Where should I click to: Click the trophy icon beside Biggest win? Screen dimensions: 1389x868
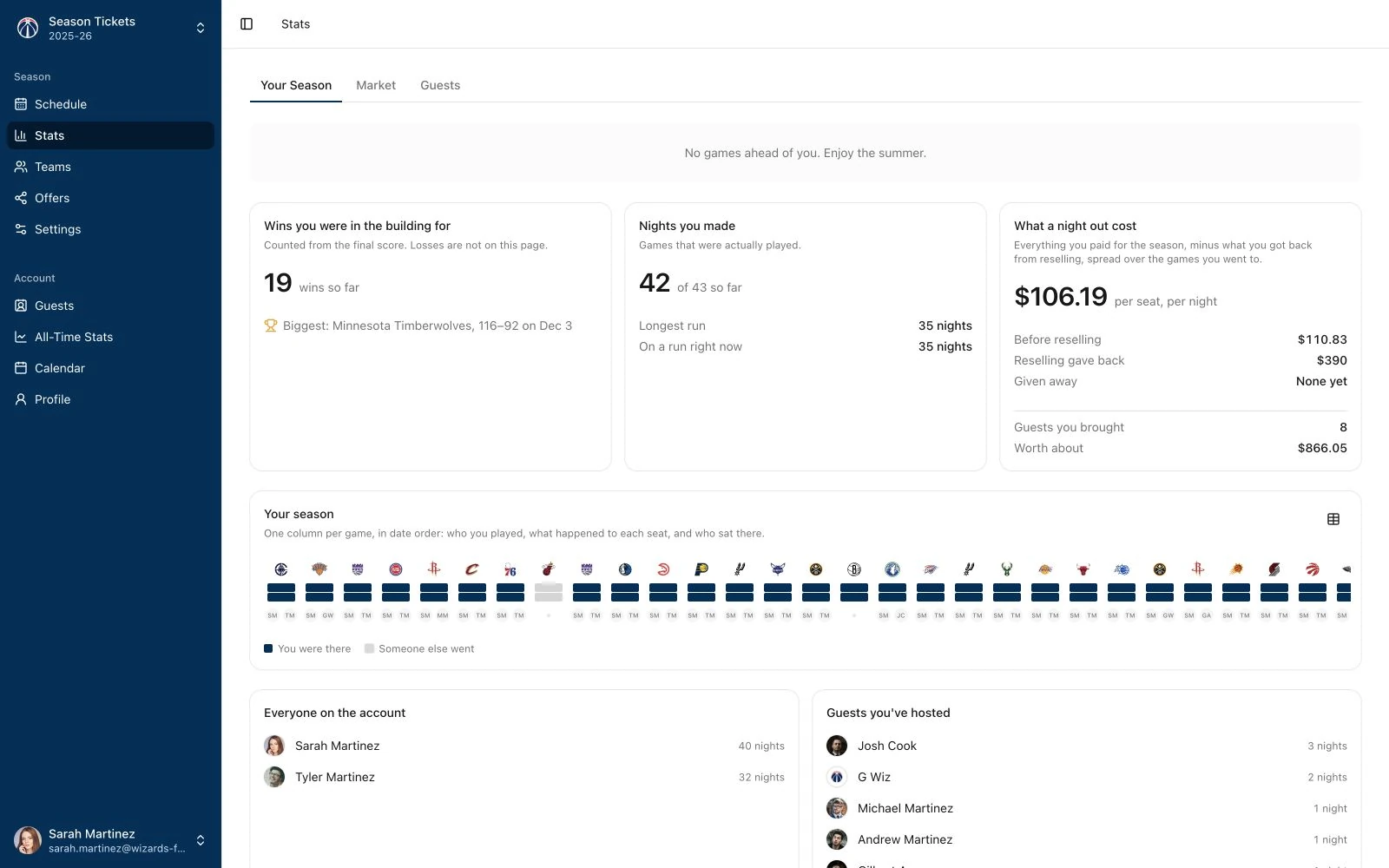pos(271,326)
